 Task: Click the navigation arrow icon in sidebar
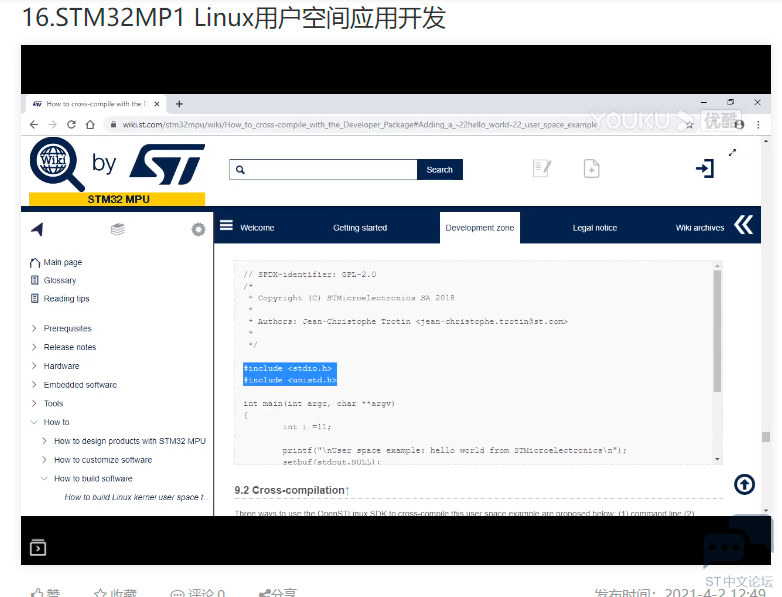(37, 229)
